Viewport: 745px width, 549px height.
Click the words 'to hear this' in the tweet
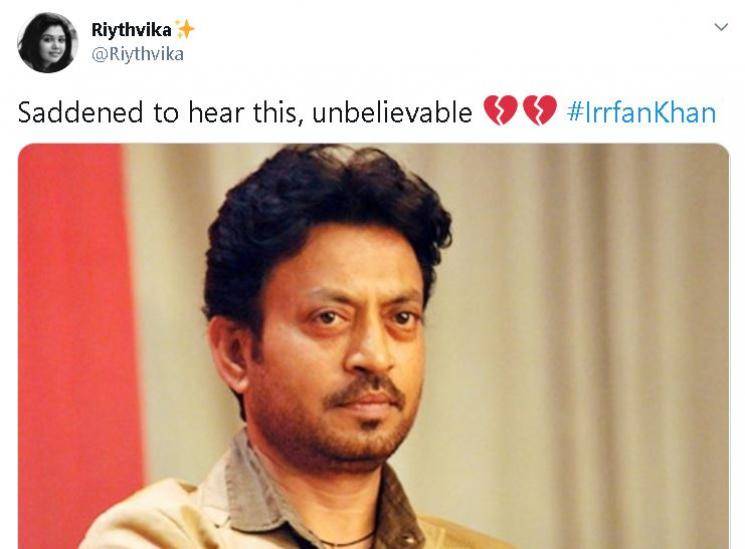(229, 113)
